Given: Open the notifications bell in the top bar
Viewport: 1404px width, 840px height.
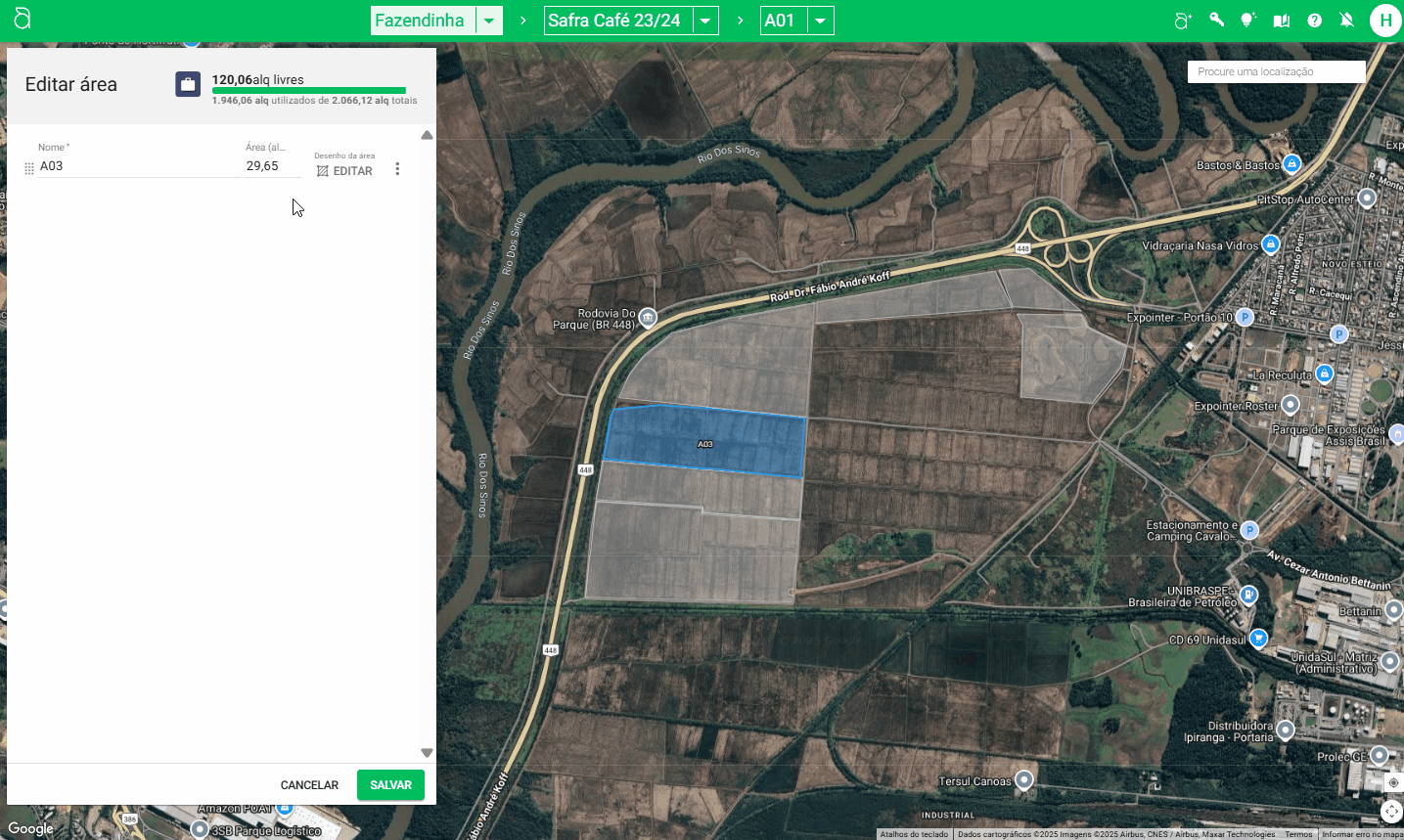Looking at the screenshot, I should point(1346,20).
